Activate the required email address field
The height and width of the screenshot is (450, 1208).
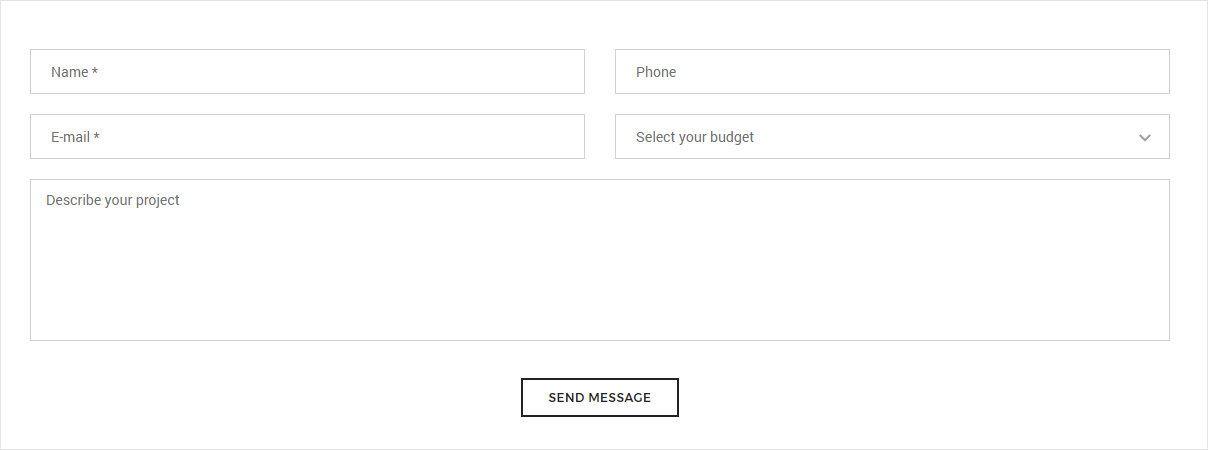pos(307,137)
